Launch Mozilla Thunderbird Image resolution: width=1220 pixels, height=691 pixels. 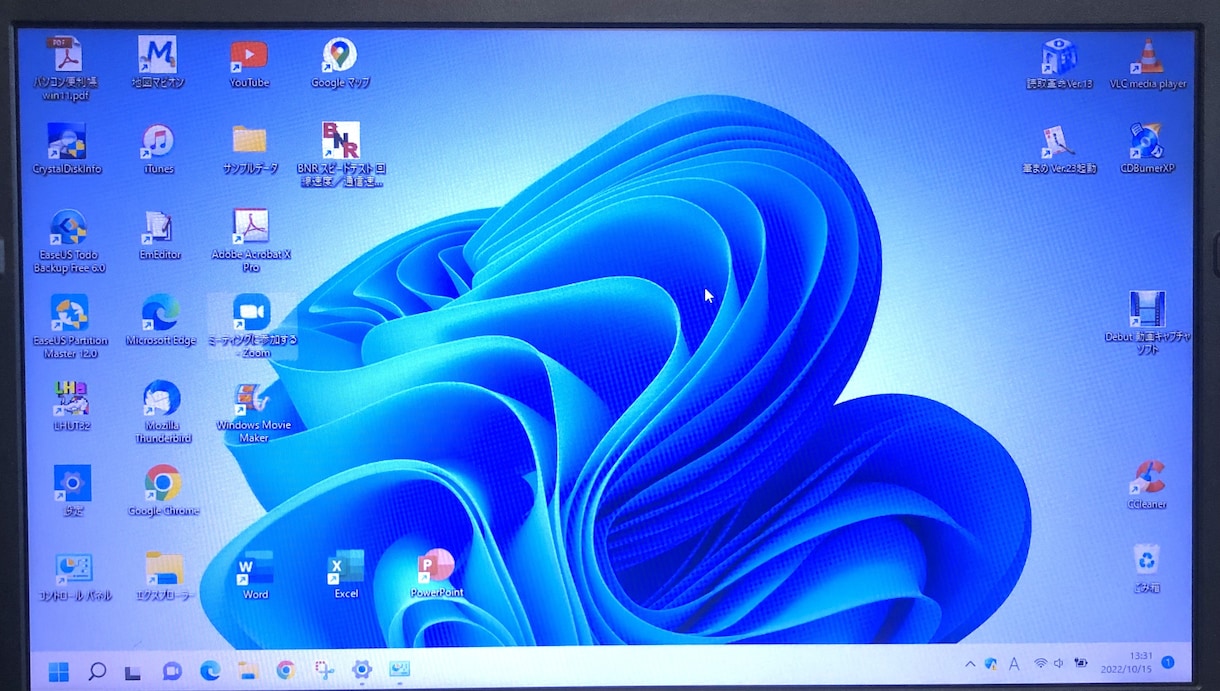tap(161, 412)
